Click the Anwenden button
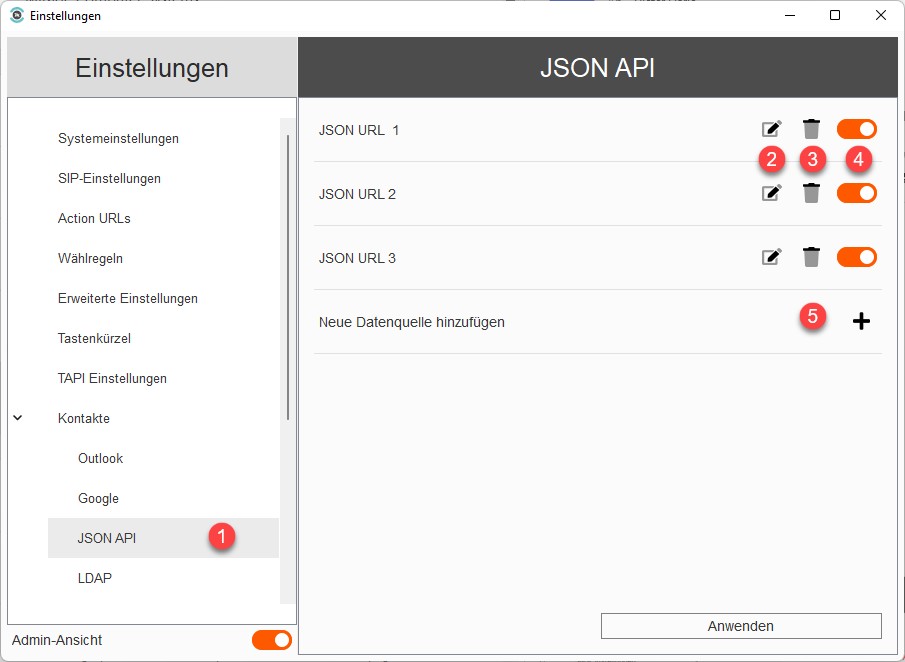 [x=741, y=626]
